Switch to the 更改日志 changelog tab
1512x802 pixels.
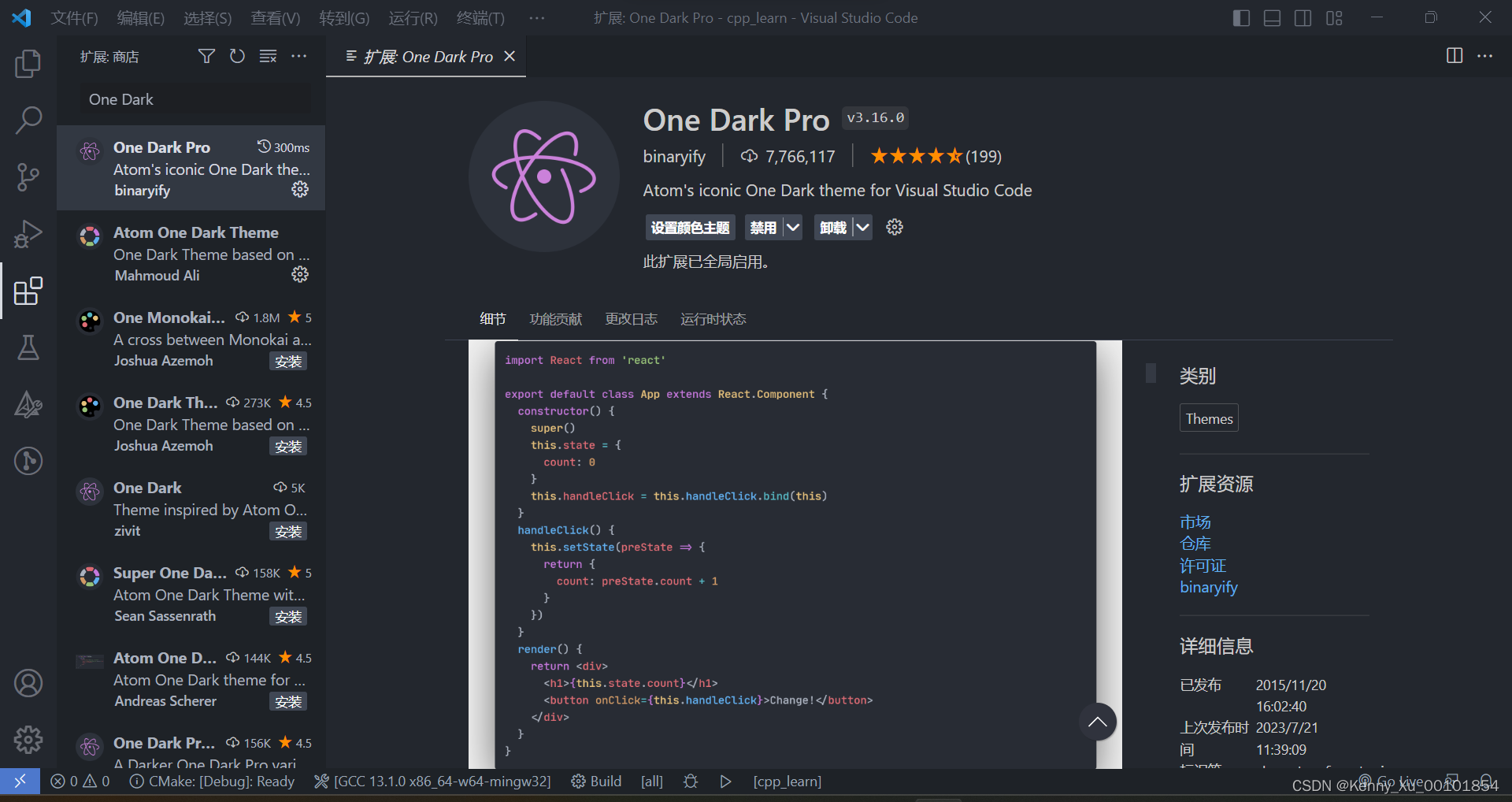pos(632,319)
